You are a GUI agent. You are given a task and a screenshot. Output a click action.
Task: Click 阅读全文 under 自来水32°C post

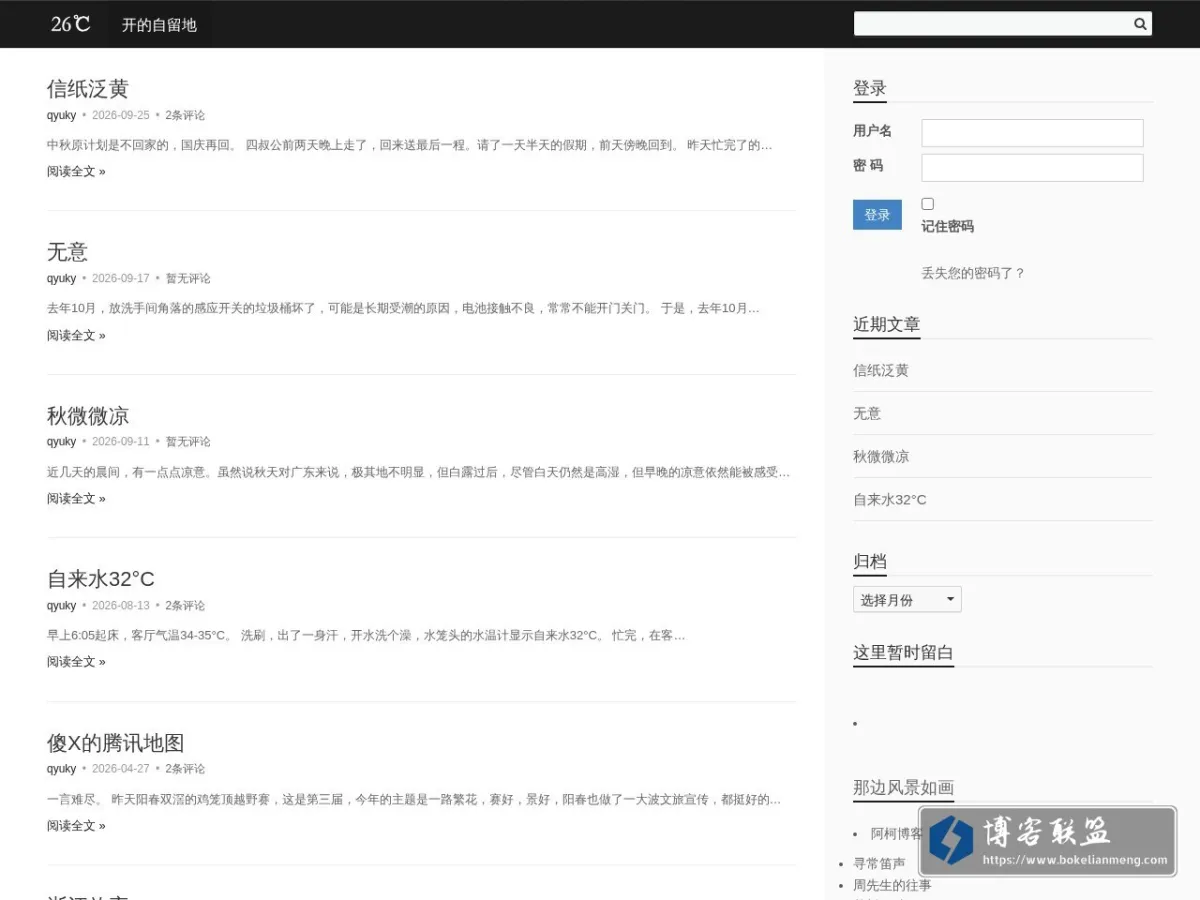[x=76, y=661]
